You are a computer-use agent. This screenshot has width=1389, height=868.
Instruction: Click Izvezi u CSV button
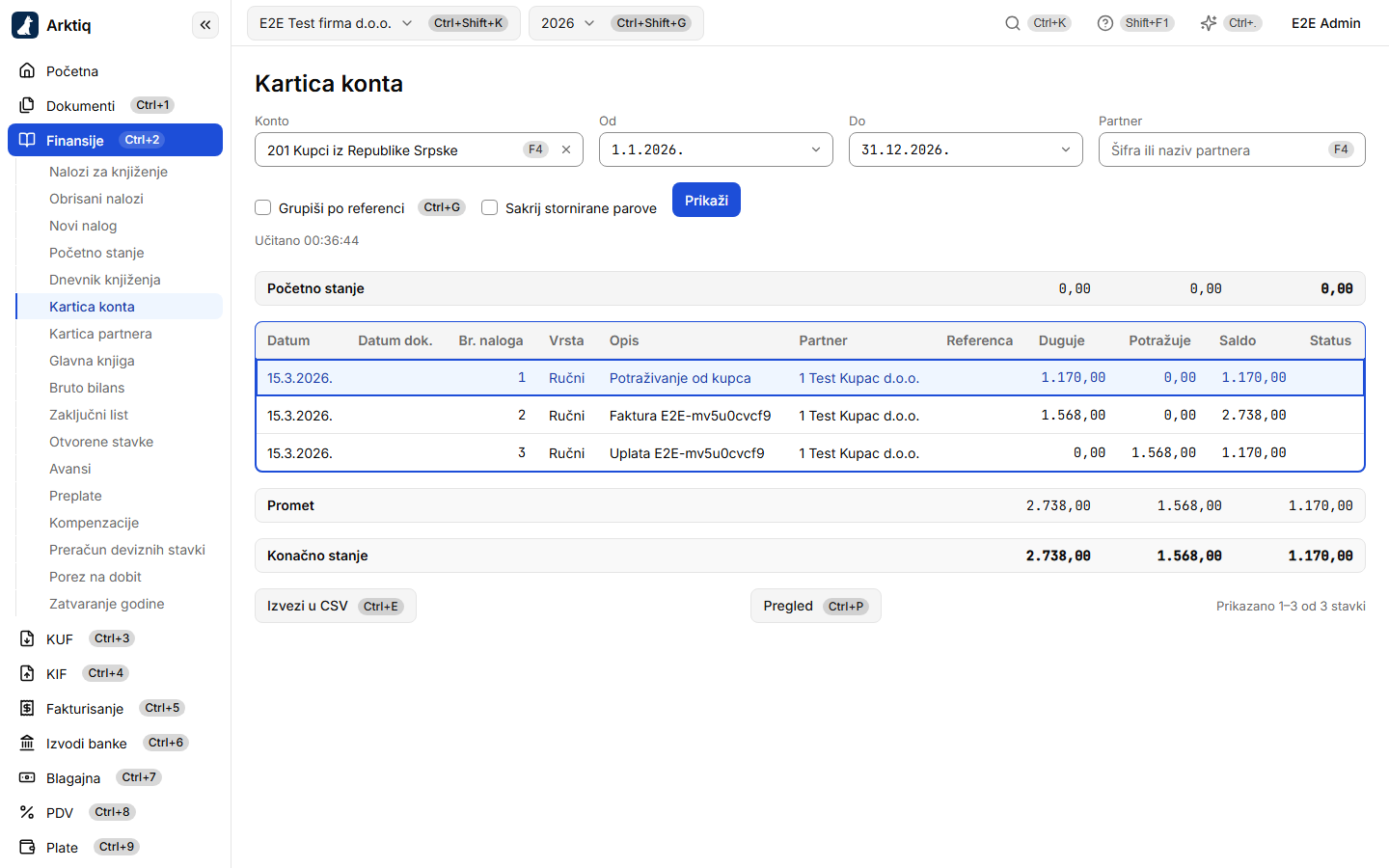pyautogui.click(x=336, y=606)
